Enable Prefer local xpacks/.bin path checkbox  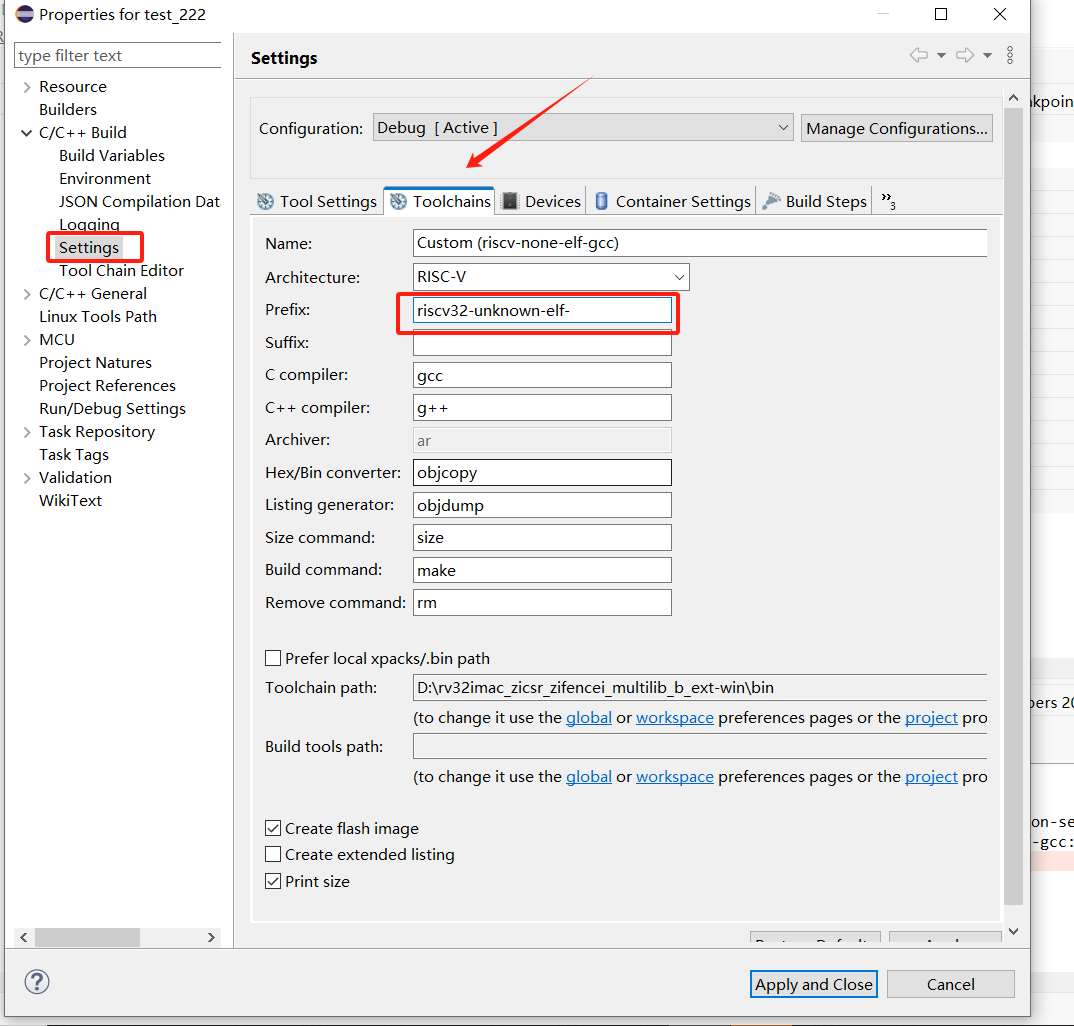tap(273, 658)
